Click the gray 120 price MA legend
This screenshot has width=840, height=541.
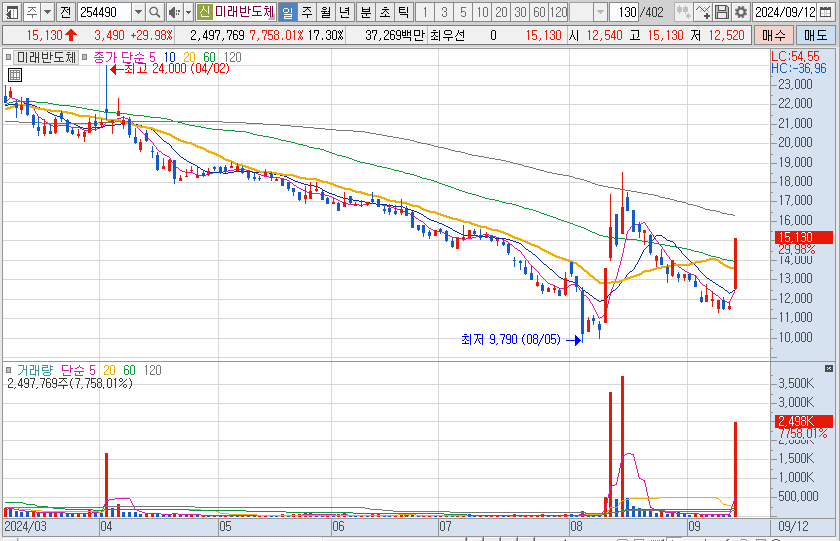(232, 57)
